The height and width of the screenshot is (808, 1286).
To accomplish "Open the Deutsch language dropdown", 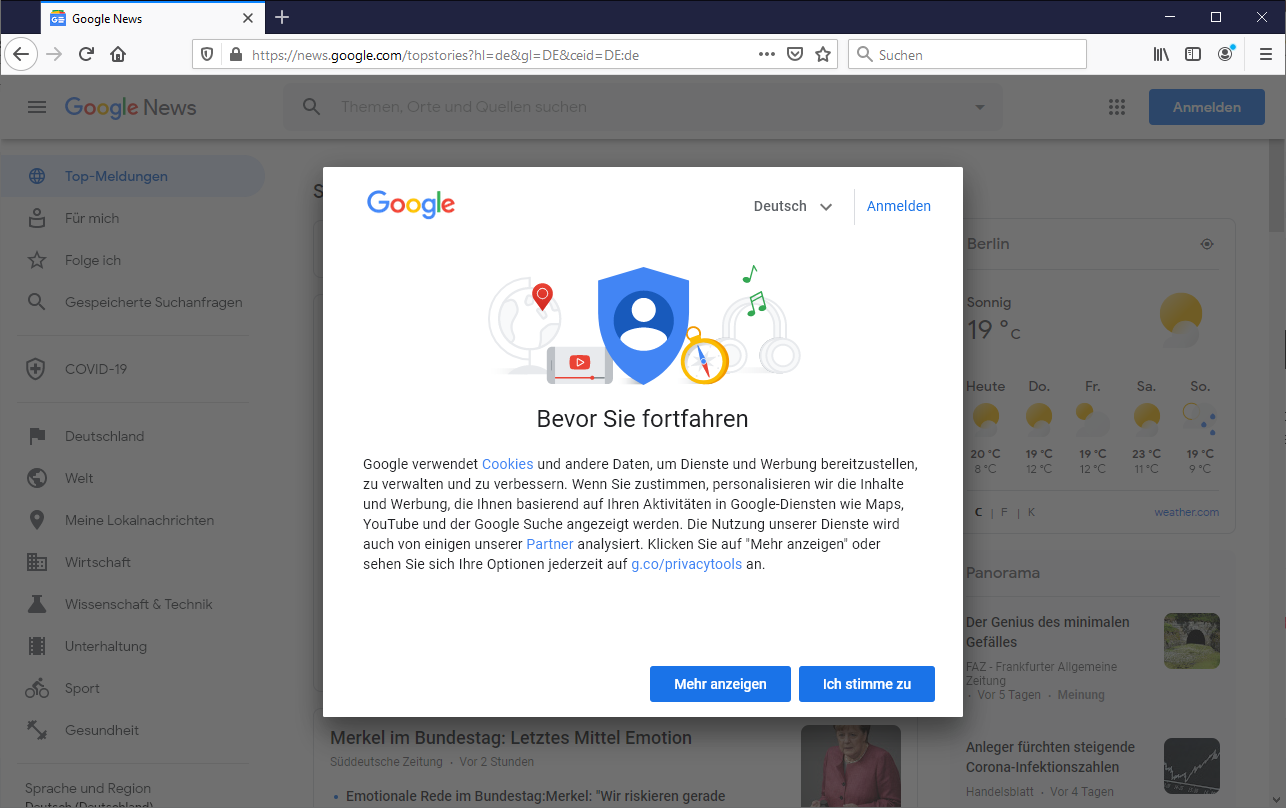I will tap(793, 206).
